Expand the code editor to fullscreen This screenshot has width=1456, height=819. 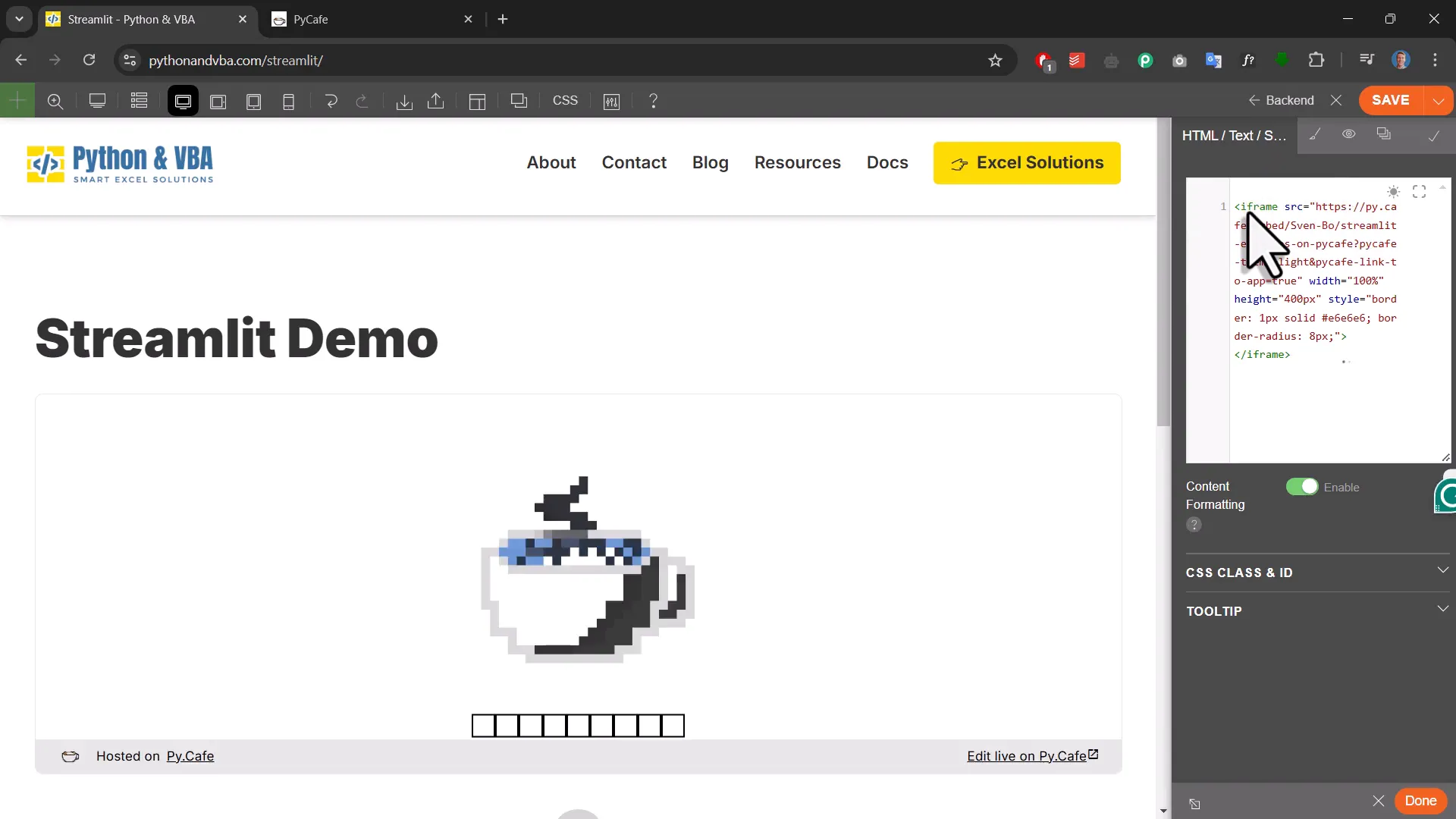pyautogui.click(x=1420, y=192)
